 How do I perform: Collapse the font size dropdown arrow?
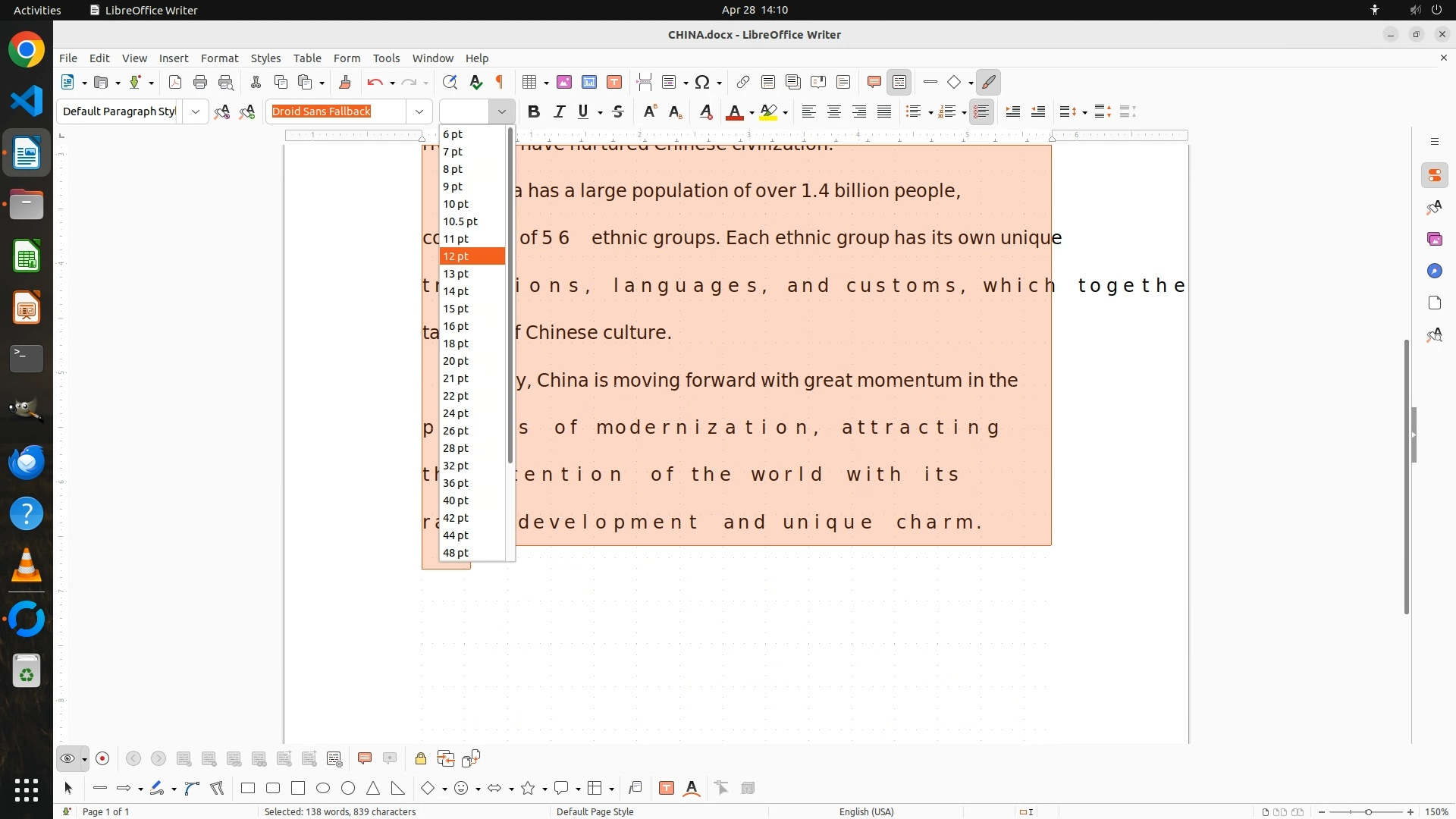501,111
